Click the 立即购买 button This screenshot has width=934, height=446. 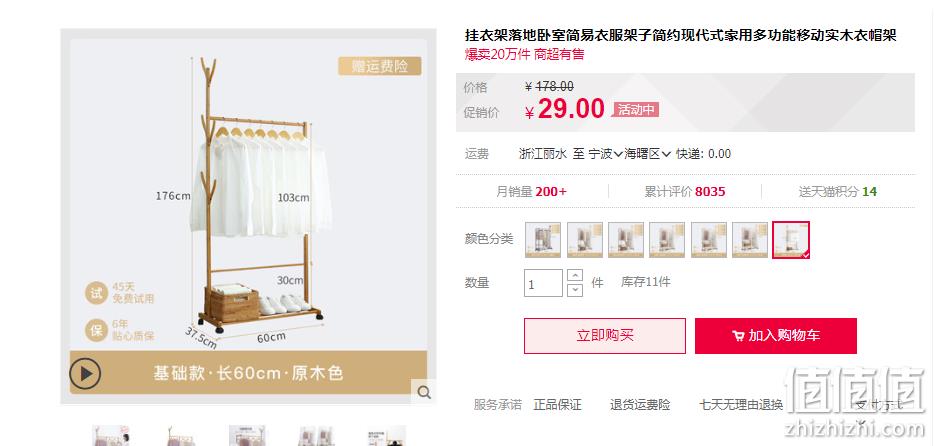coord(605,336)
